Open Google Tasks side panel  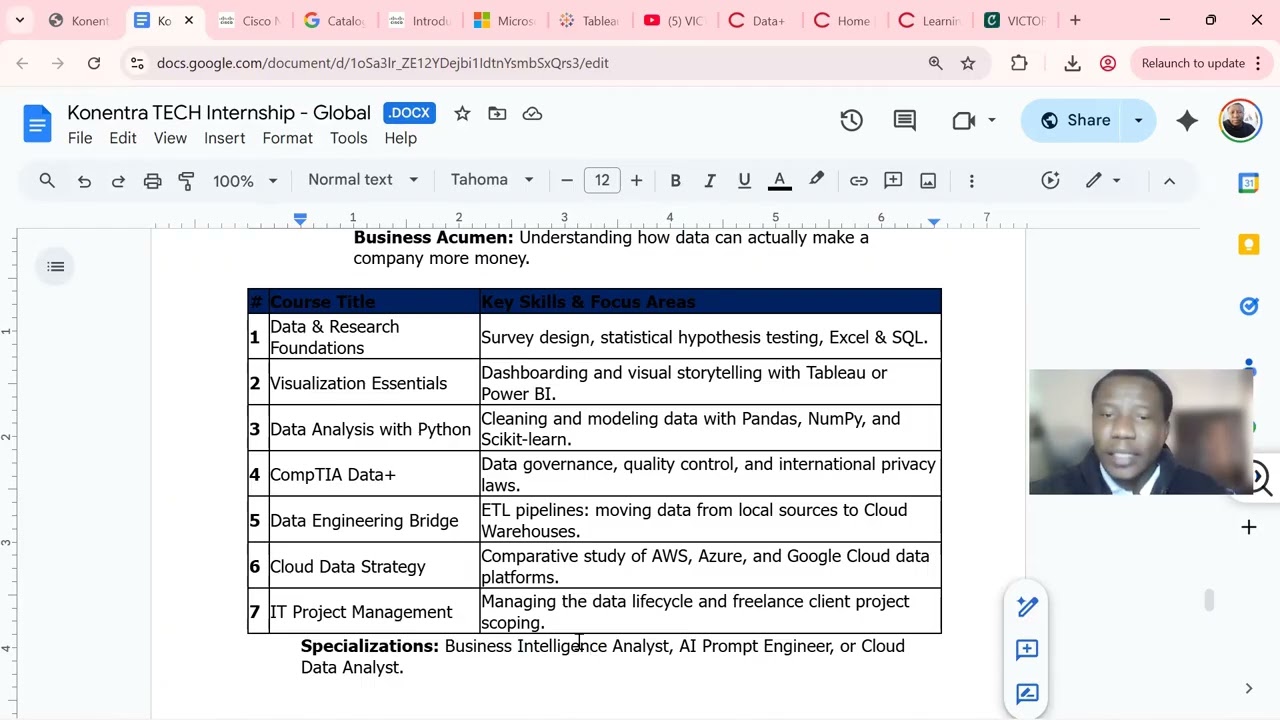[x=1249, y=307]
